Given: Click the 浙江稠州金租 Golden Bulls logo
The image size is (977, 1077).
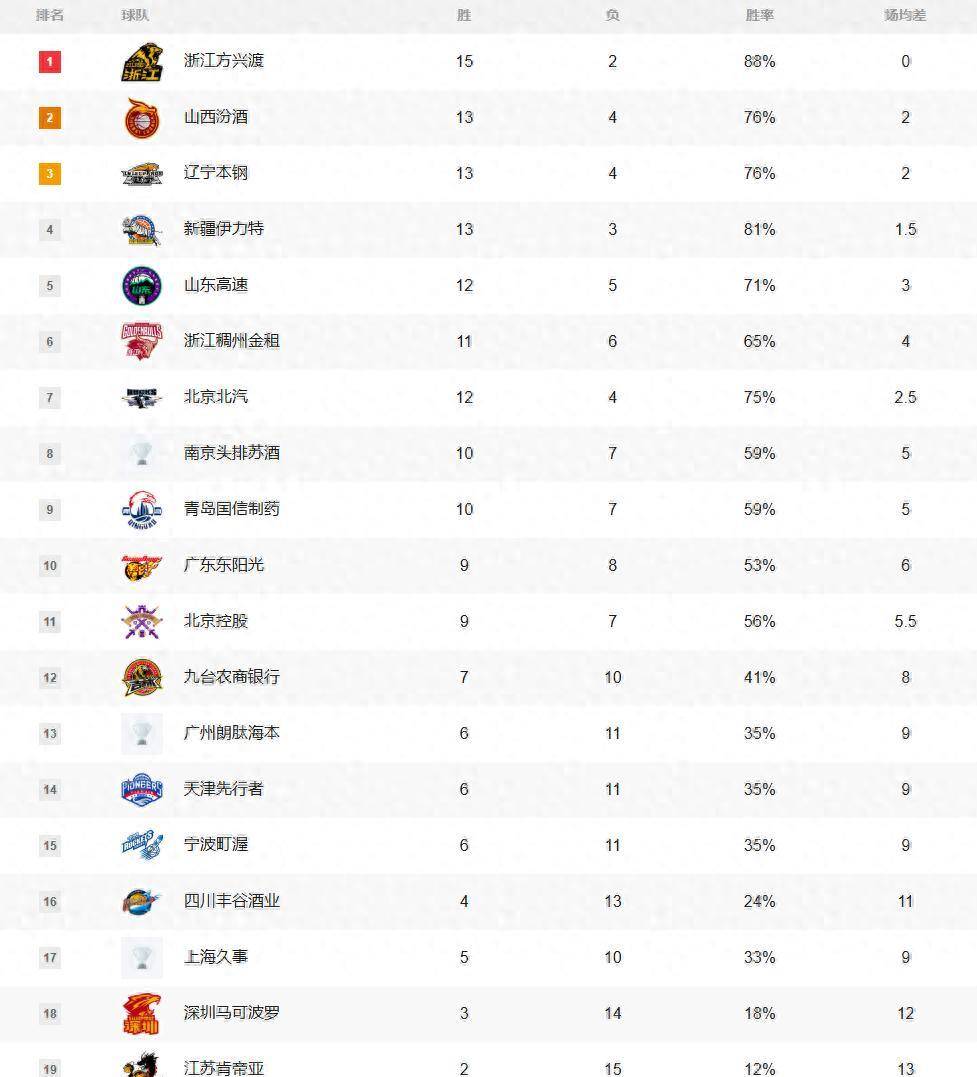Looking at the screenshot, I should coord(142,341).
